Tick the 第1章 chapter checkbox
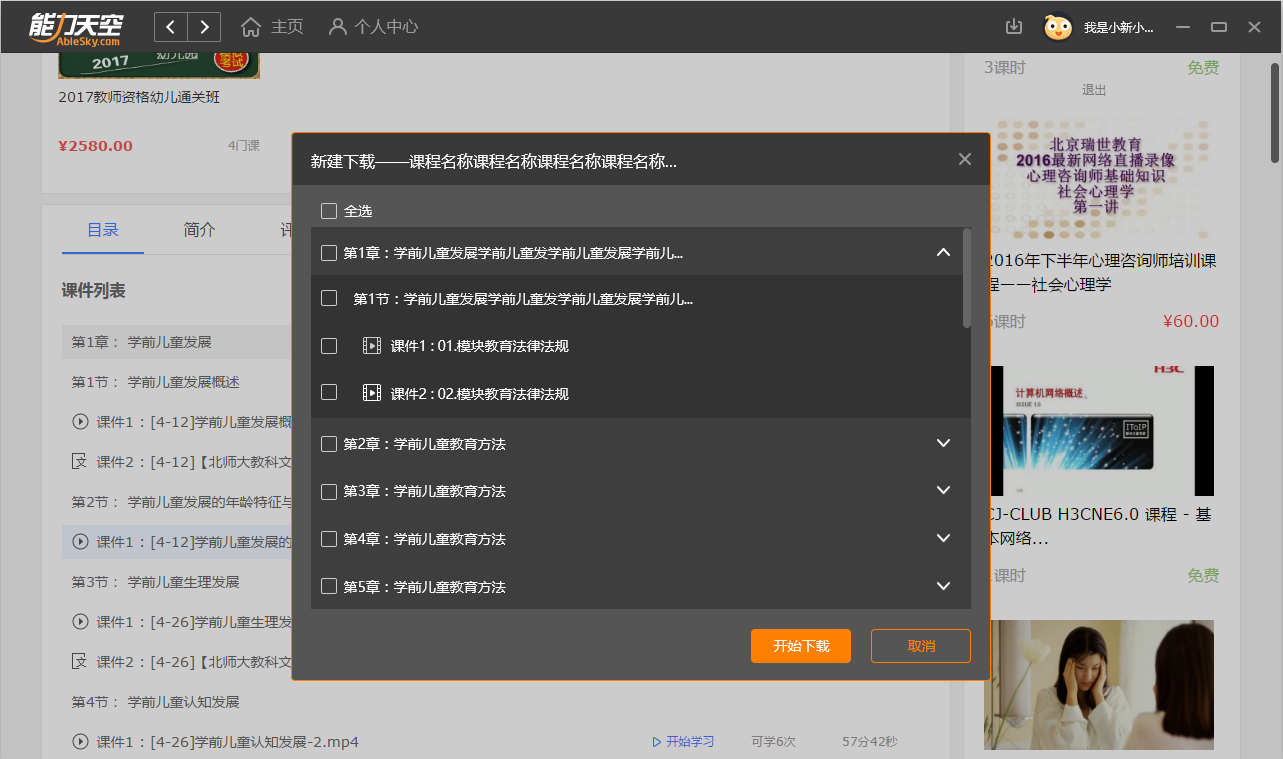 coord(329,253)
